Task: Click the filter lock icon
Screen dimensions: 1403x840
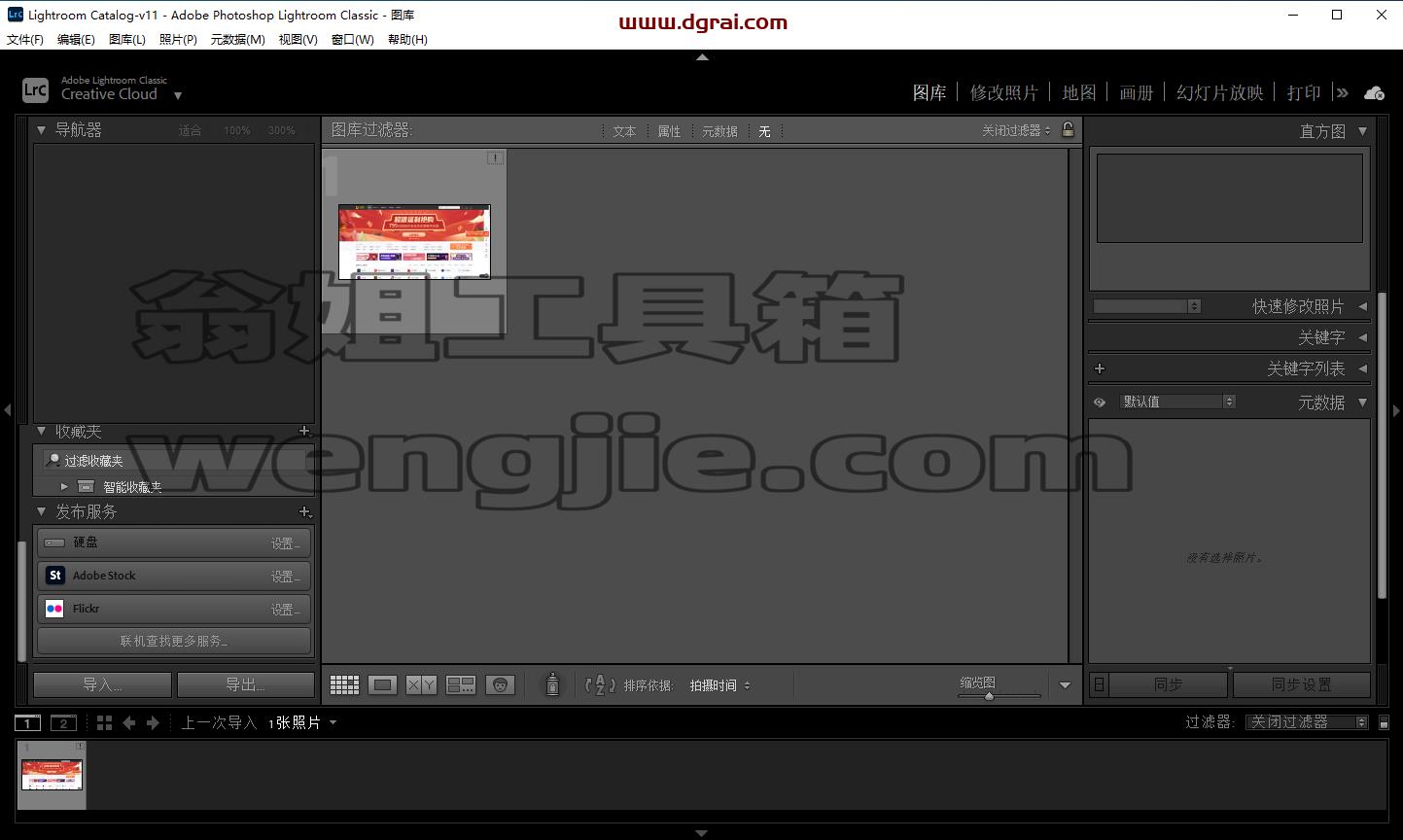Action: coord(1068,129)
